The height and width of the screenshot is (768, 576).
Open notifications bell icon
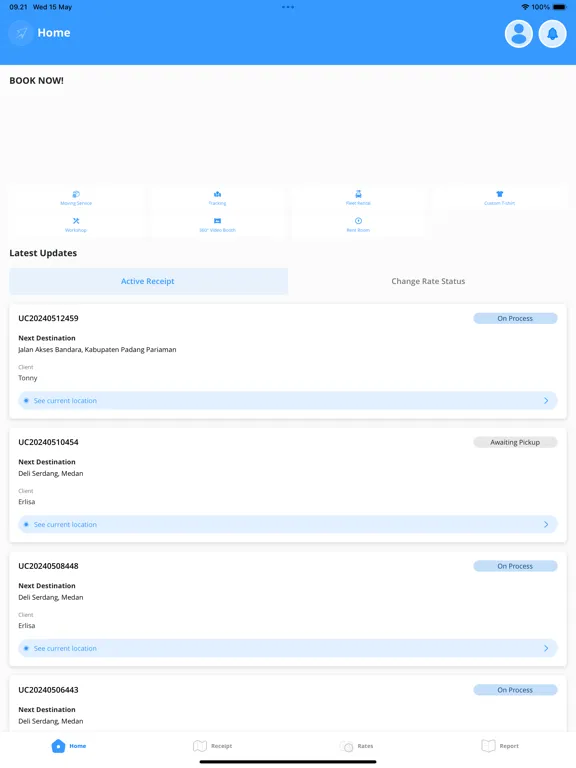tap(552, 34)
